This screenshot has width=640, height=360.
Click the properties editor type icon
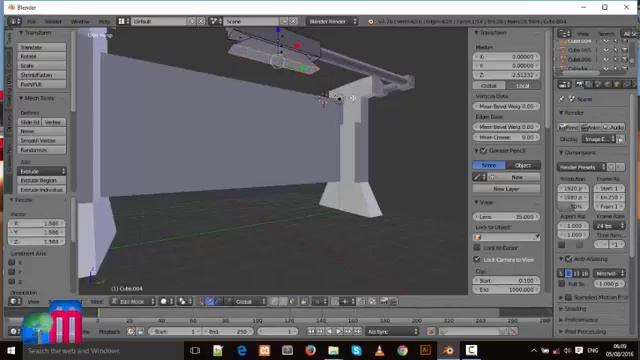(564, 84)
